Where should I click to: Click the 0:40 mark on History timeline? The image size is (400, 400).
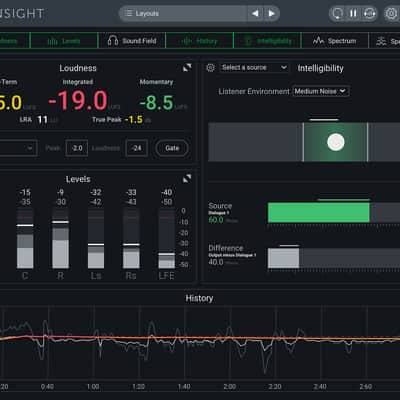tap(47, 387)
